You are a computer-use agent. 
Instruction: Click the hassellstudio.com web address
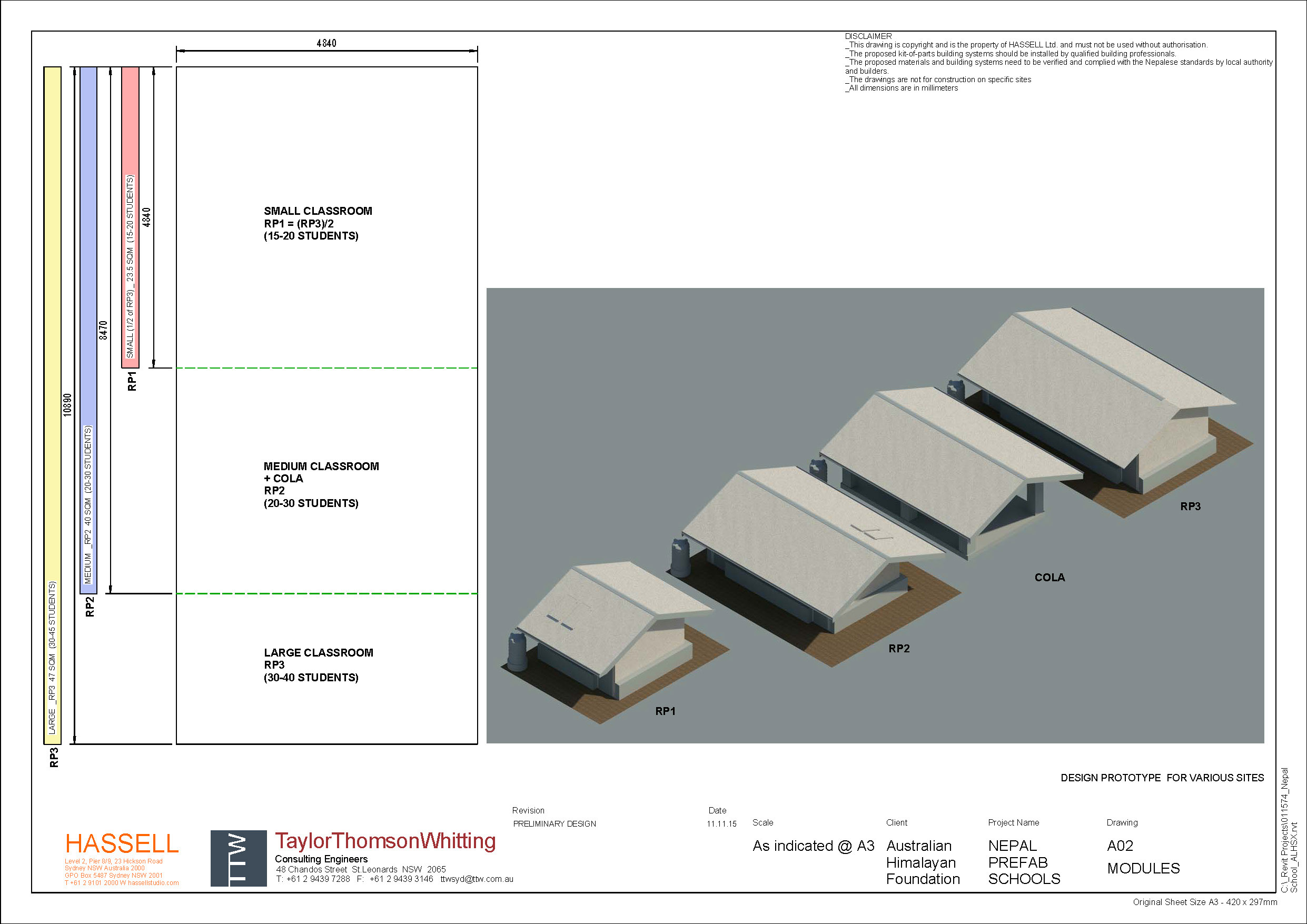[153, 883]
